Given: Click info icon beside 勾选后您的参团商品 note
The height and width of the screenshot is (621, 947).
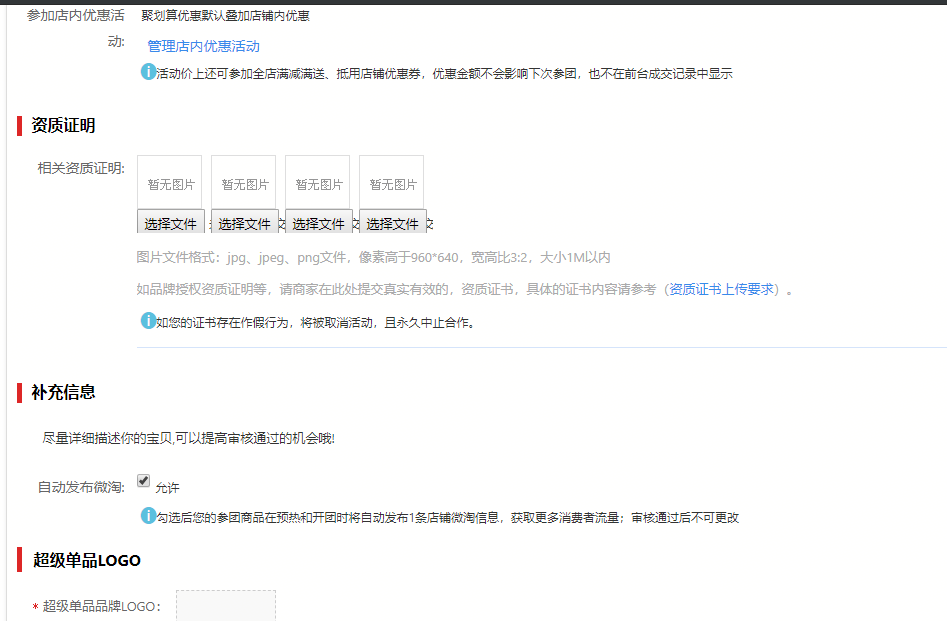Looking at the screenshot, I should pyautogui.click(x=148, y=516).
